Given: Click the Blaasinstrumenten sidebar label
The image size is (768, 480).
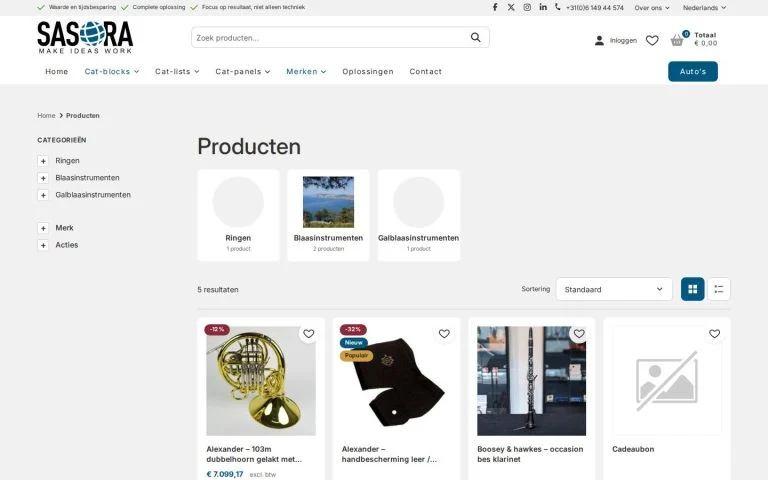Looking at the screenshot, I should (x=87, y=178).
